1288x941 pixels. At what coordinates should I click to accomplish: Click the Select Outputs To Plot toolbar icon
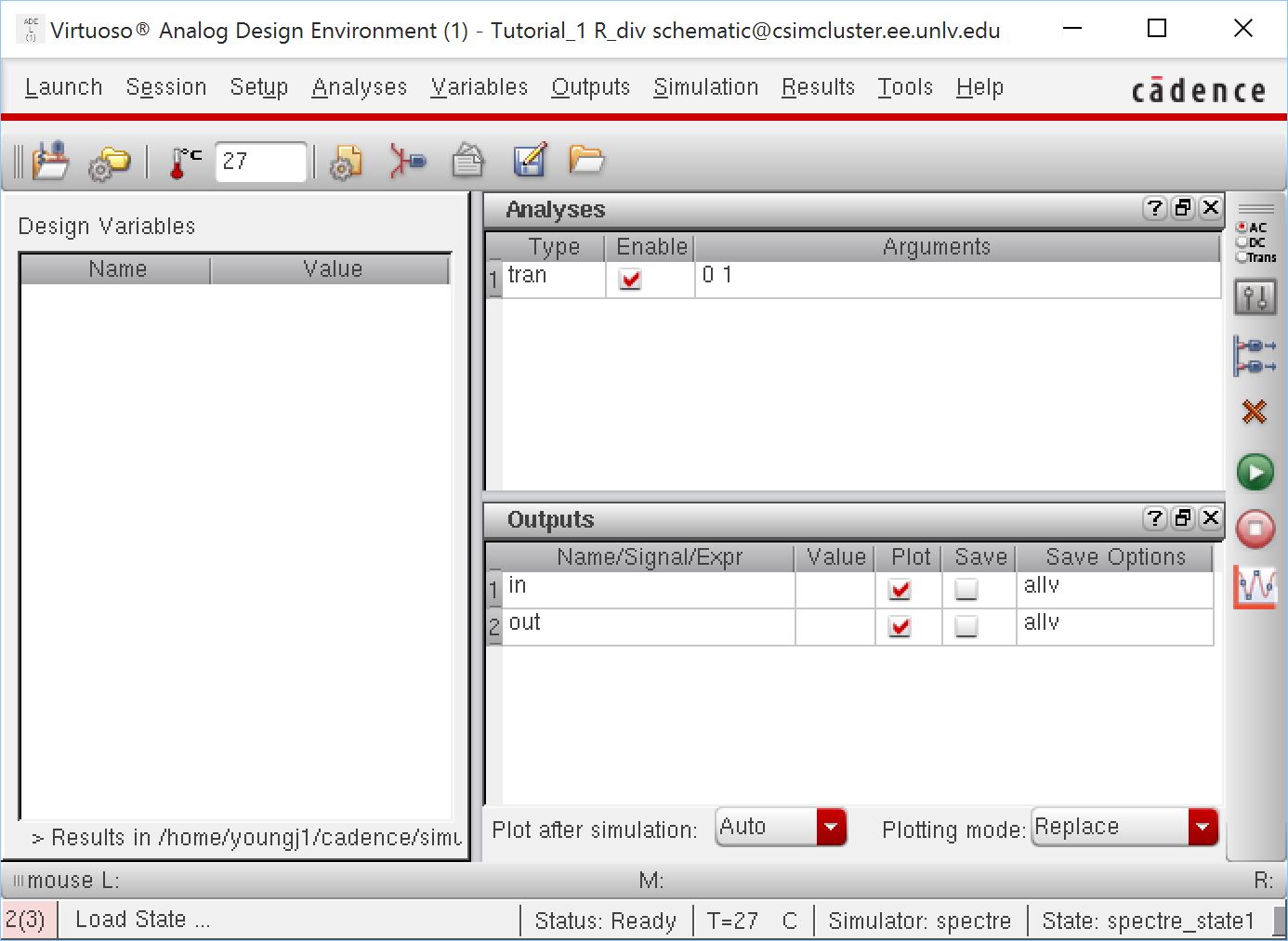406,162
